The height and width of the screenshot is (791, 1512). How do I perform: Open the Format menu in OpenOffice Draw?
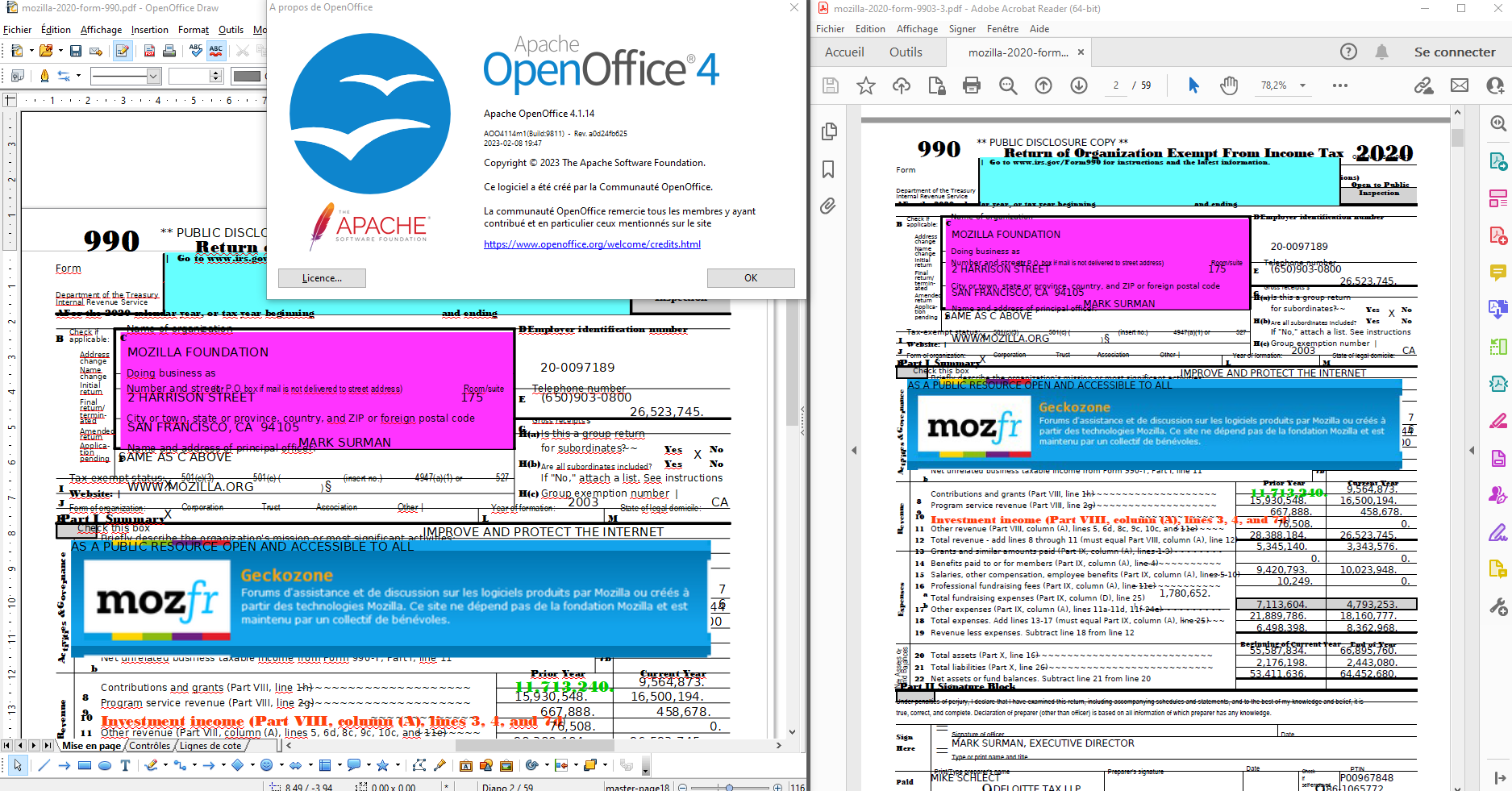point(194,30)
